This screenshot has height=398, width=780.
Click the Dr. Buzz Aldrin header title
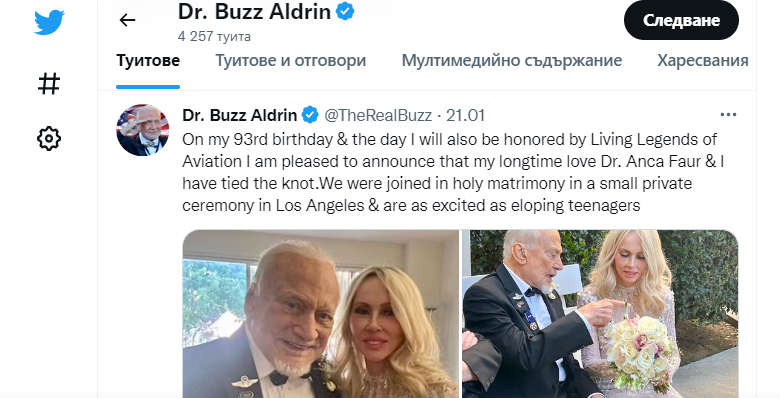tap(254, 11)
